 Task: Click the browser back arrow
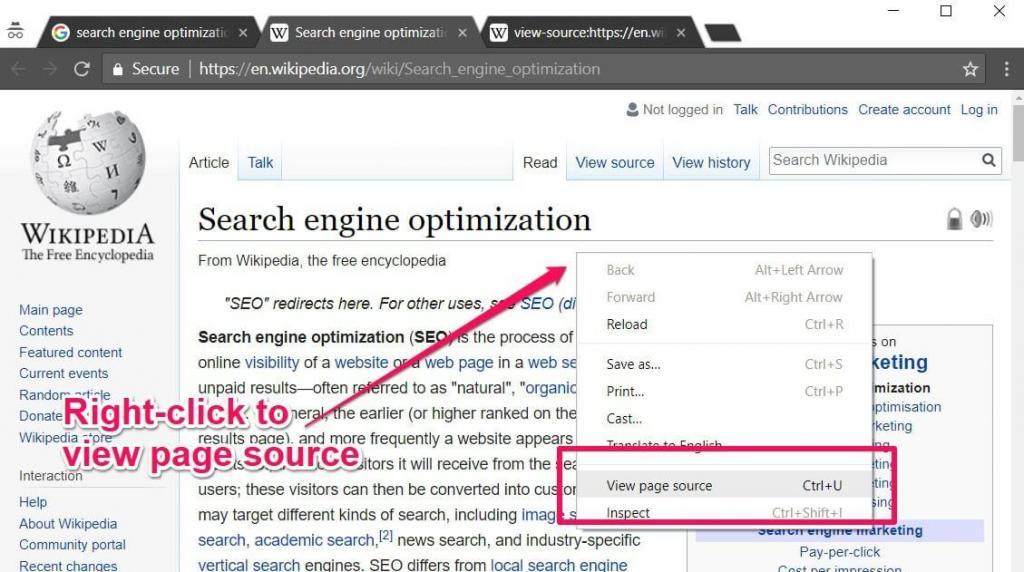tap(19, 69)
